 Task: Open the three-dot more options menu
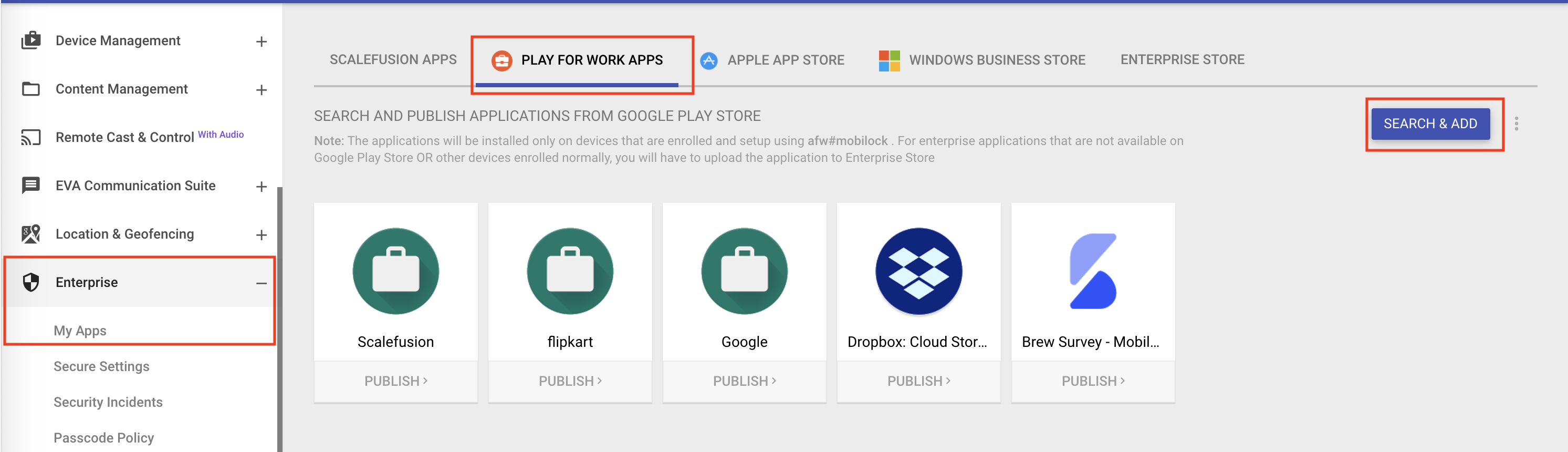pyautogui.click(x=1516, y=124)
